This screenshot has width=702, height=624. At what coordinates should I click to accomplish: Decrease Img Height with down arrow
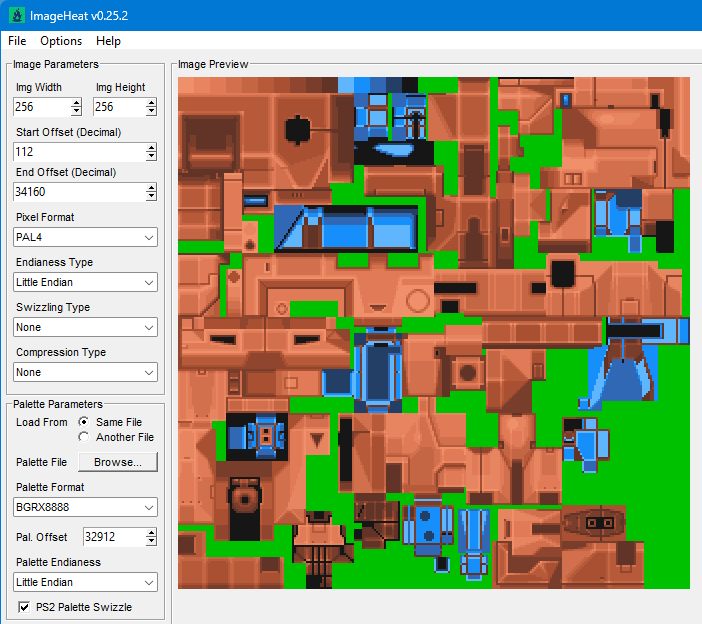(x=151, y=111)
